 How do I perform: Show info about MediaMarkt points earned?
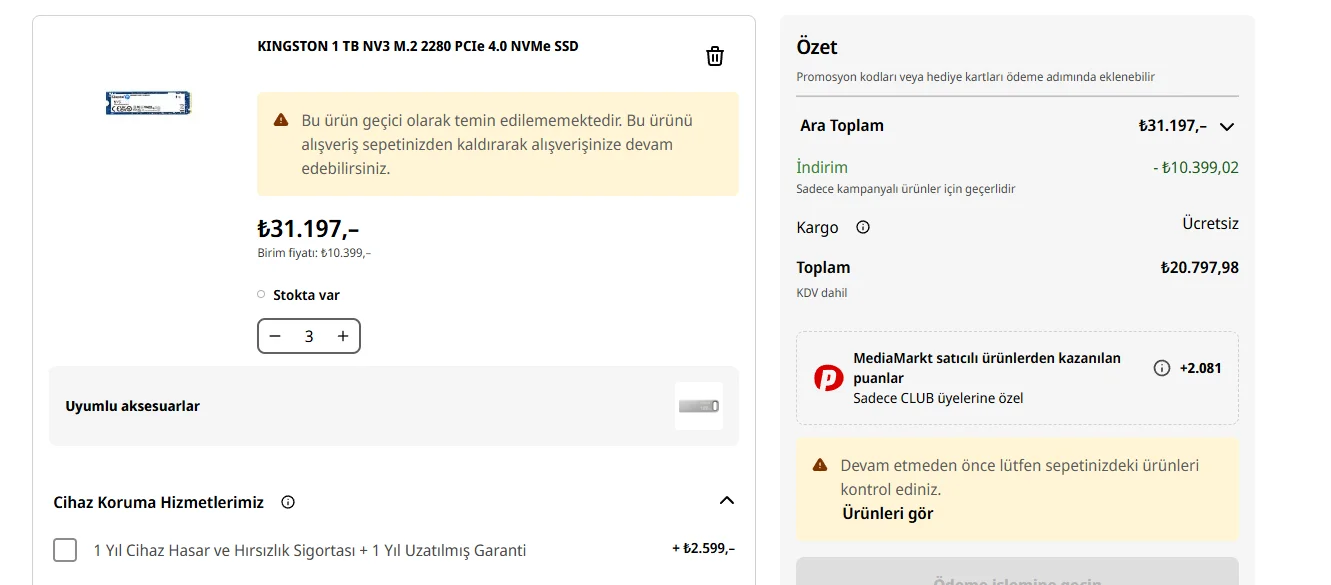(1161, 368)
